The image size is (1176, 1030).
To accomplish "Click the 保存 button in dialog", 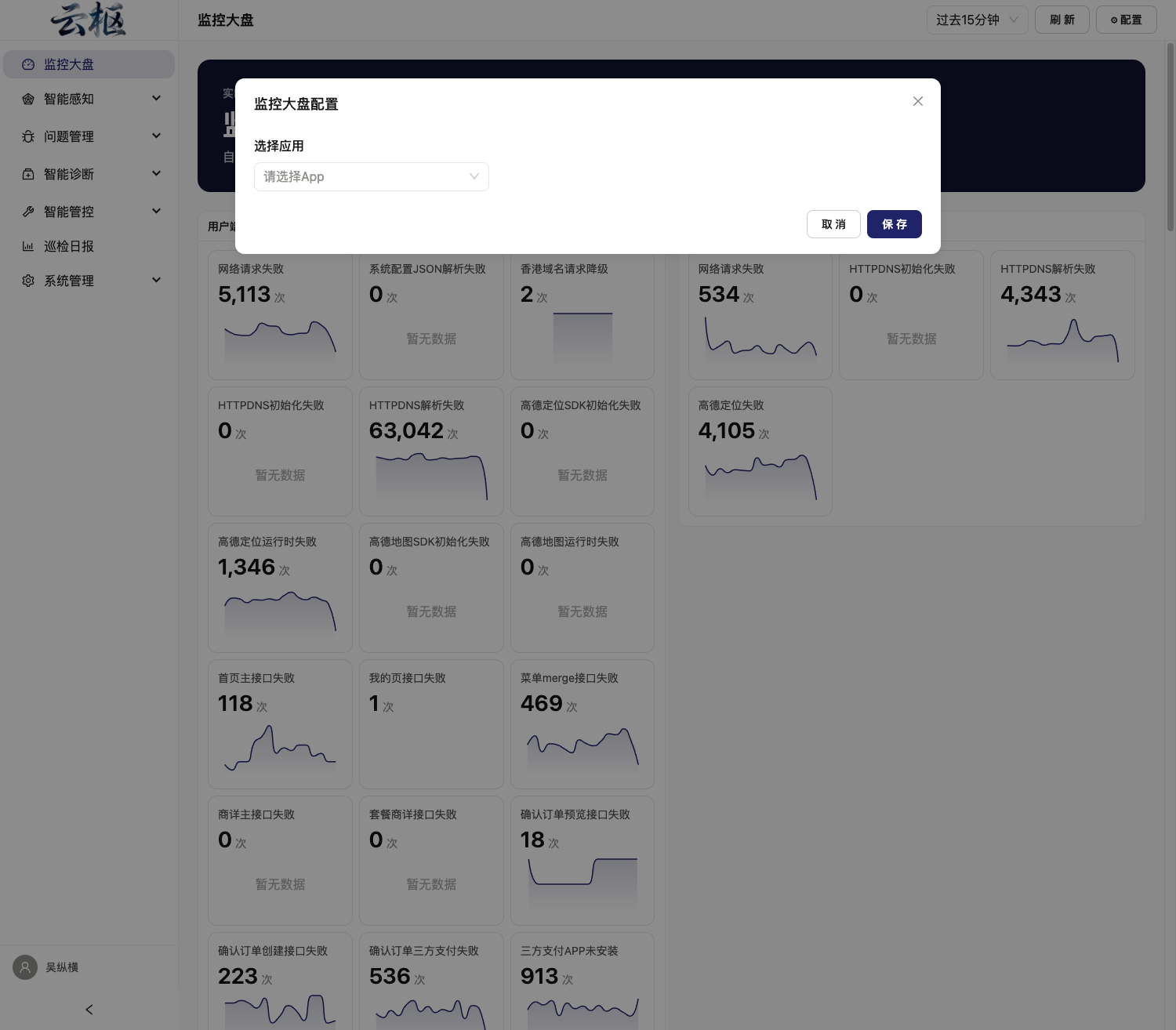I will 894,224.
